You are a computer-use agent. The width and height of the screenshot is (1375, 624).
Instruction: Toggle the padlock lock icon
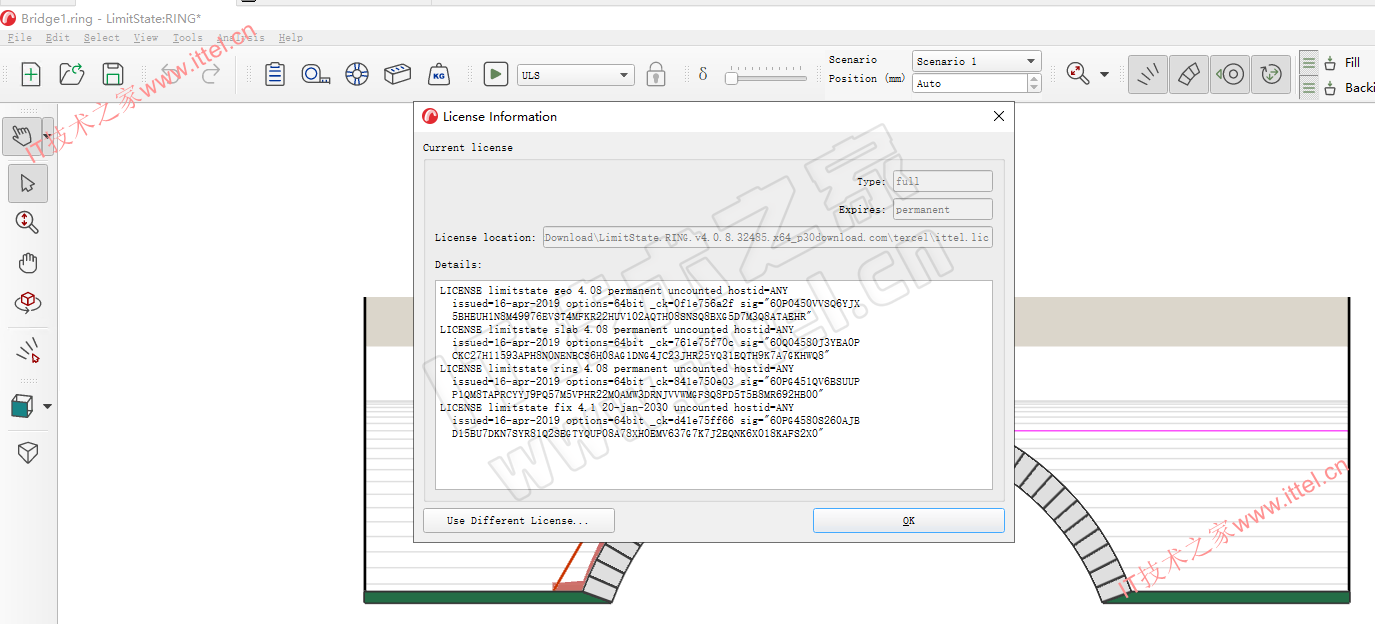[x=656, y=74]
